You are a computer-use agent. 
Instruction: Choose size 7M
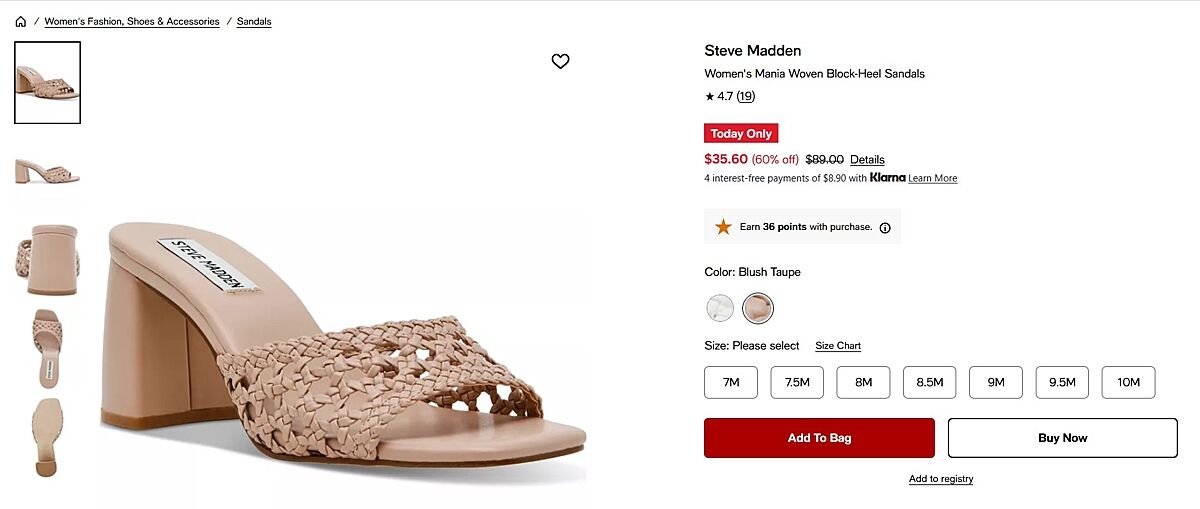(x=731, y=382)
